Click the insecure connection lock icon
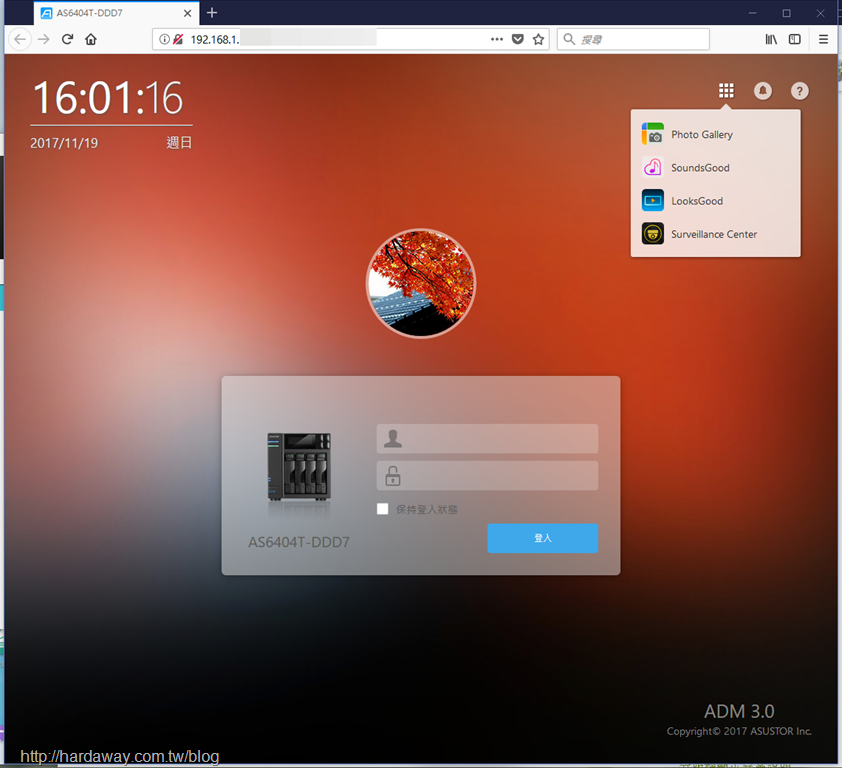 (178, 39)
